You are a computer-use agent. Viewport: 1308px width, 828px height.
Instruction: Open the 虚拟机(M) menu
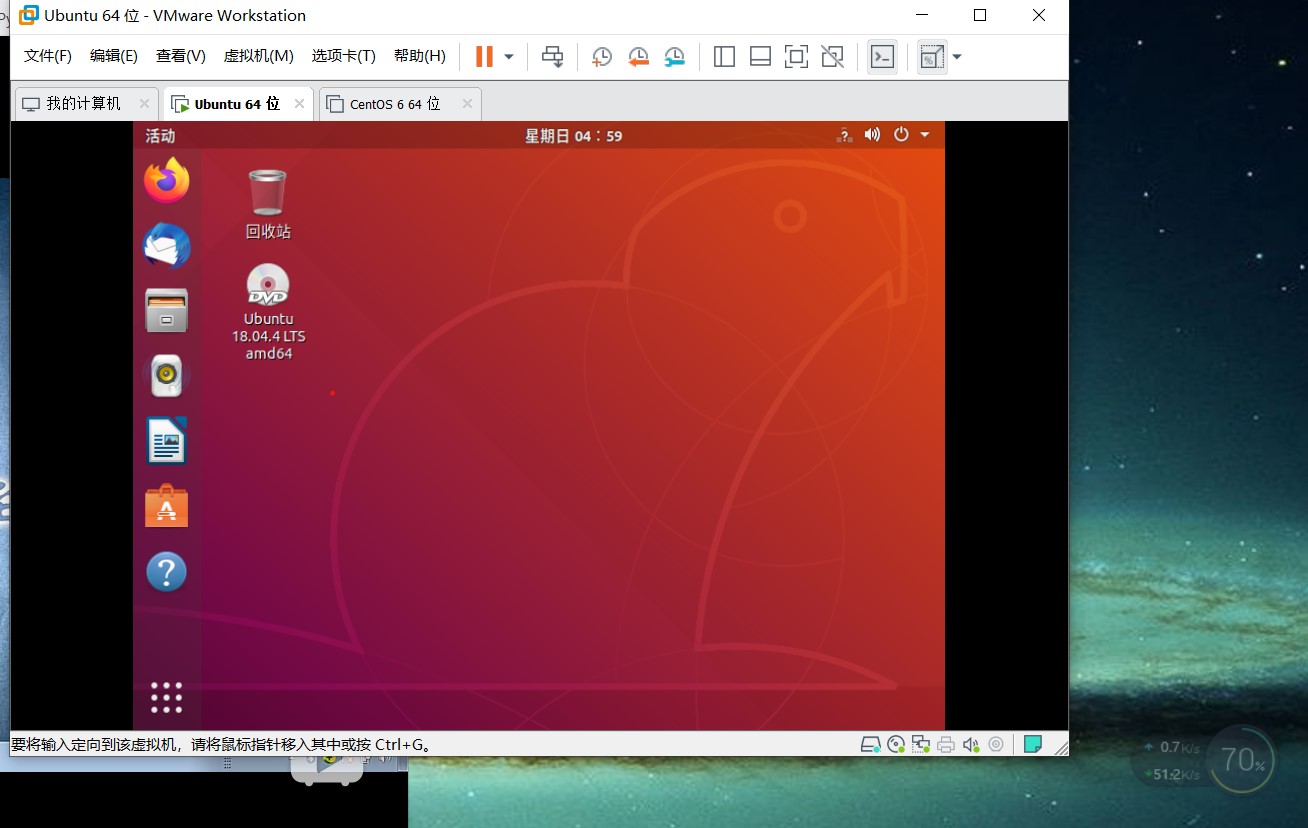258,56
